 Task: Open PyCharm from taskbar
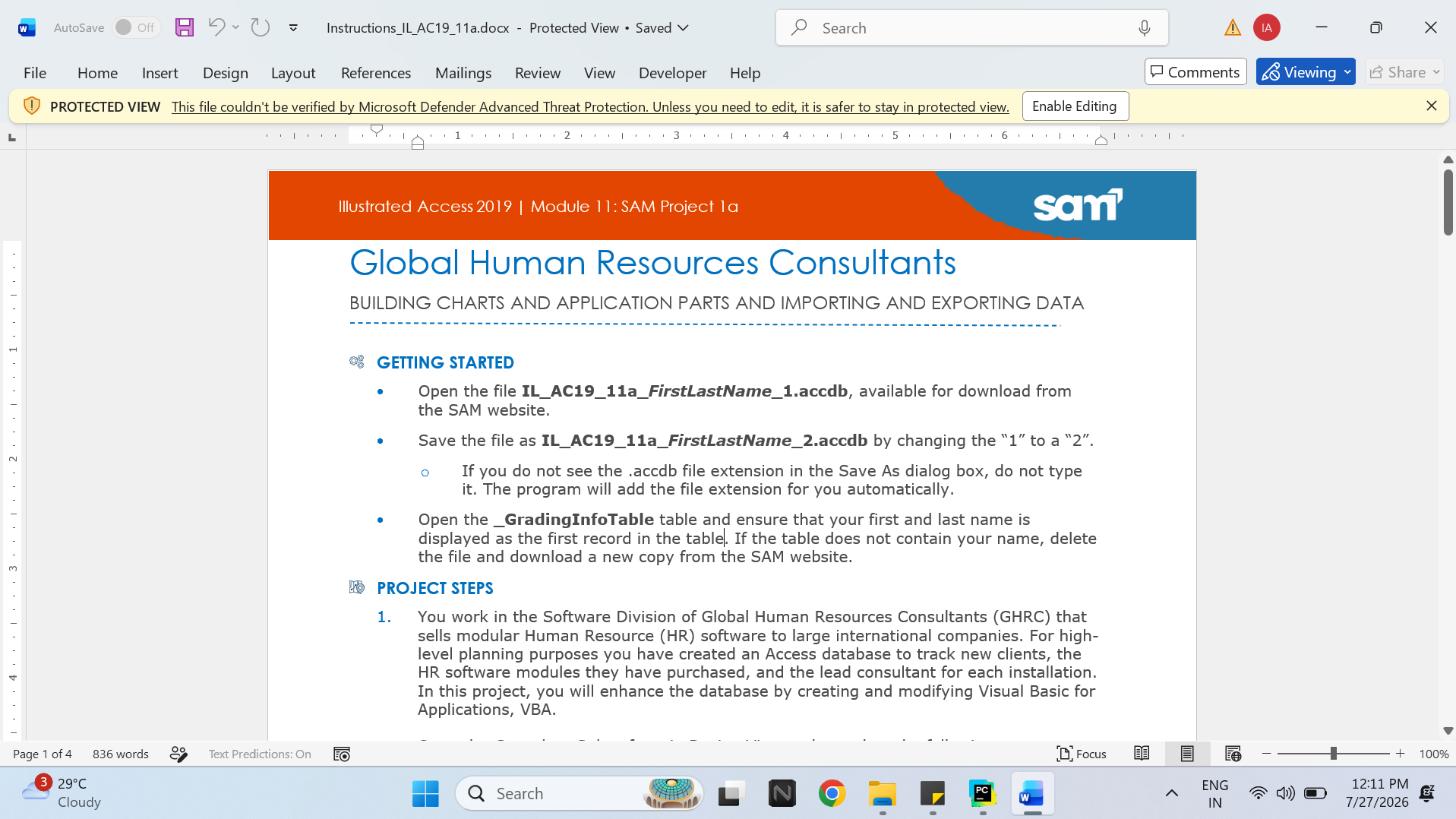pyautogui.click(x=983, y=794)
